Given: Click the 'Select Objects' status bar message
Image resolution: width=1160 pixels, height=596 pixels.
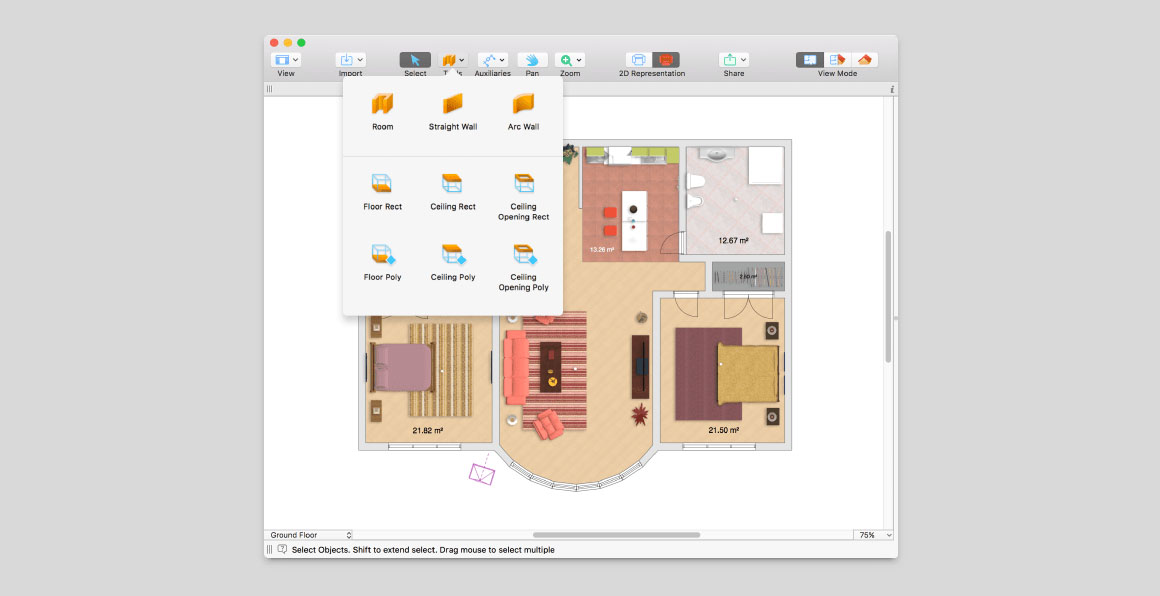Looking at the screenshot, I should pyautogui.click(x=423, y=550).
